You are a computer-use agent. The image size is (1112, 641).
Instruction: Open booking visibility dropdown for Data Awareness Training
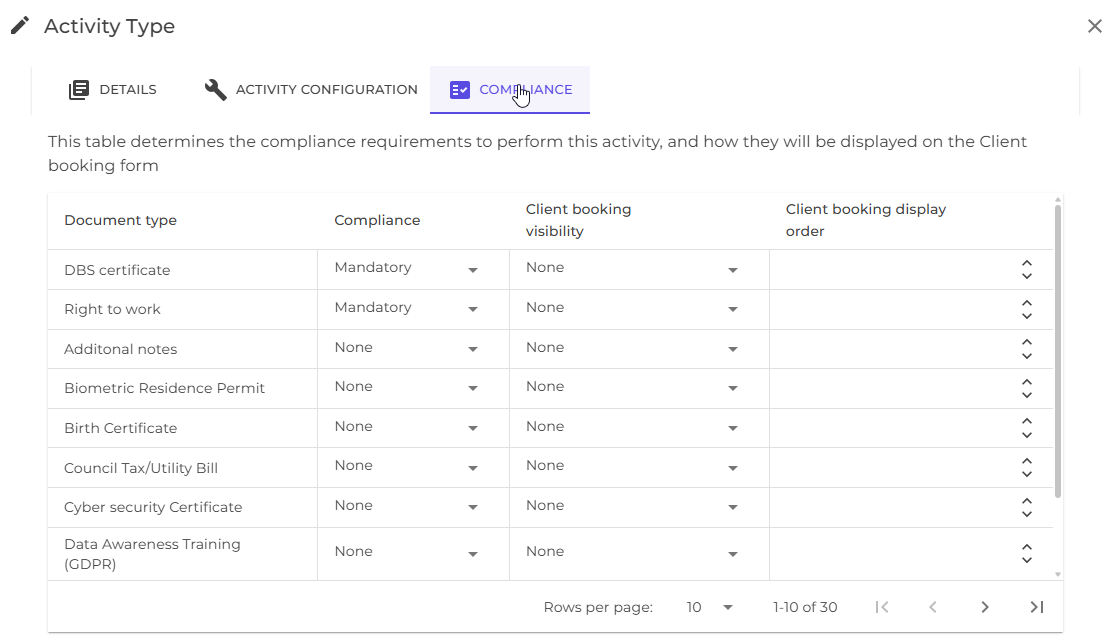(632, 553)
